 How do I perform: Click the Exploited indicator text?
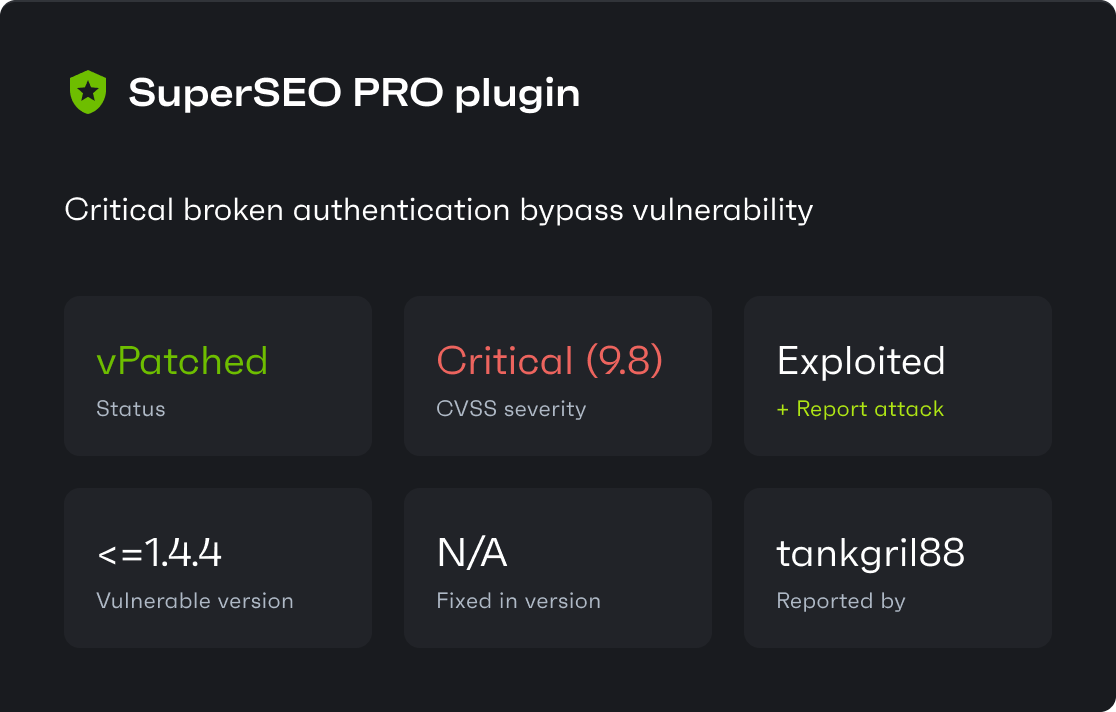pyautogui.click(x=861, y=361)
